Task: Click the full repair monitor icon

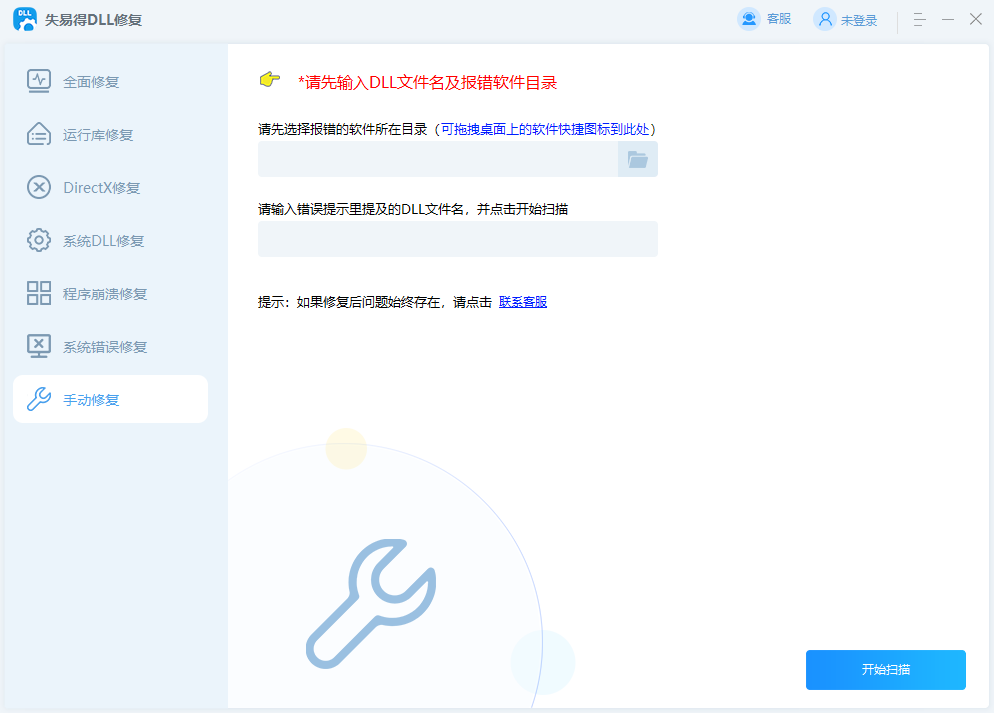Action: 38,81
